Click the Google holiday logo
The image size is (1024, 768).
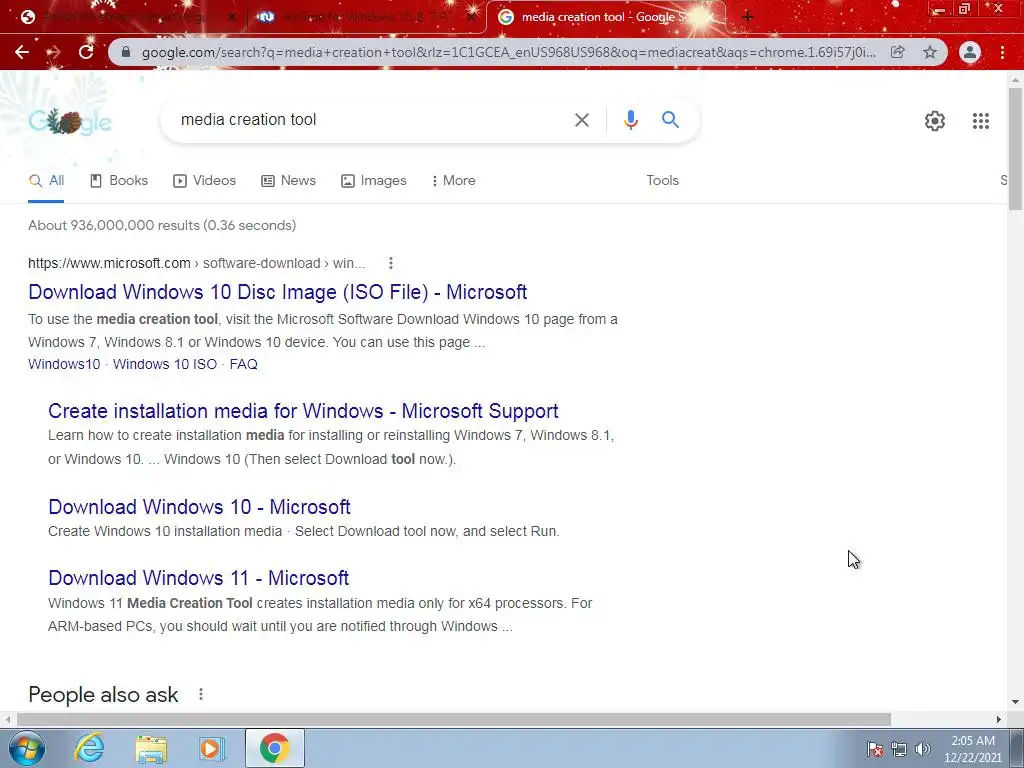pyautogui.click(x=69, y=121)
